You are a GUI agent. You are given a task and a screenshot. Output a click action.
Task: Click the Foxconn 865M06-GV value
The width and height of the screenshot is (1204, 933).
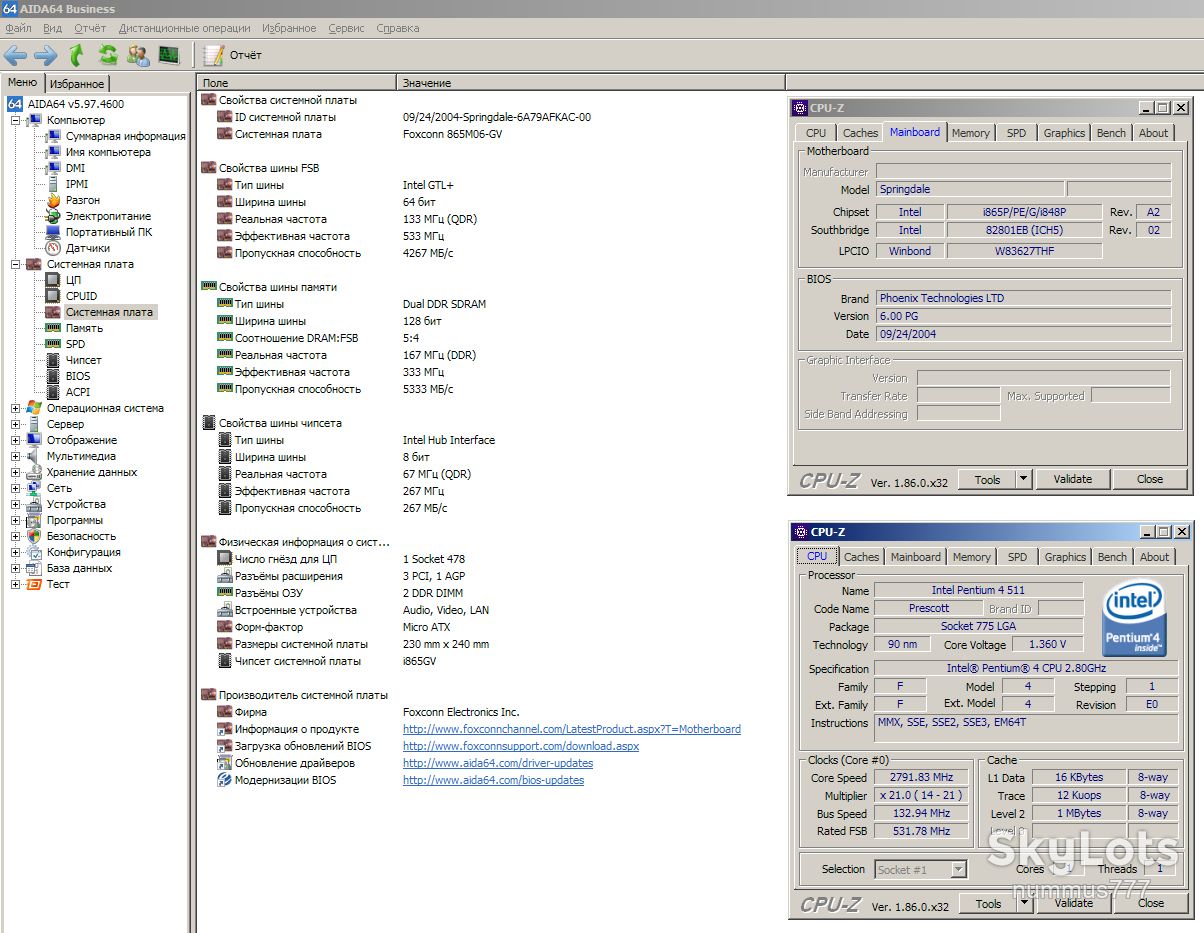pos(452,134)
